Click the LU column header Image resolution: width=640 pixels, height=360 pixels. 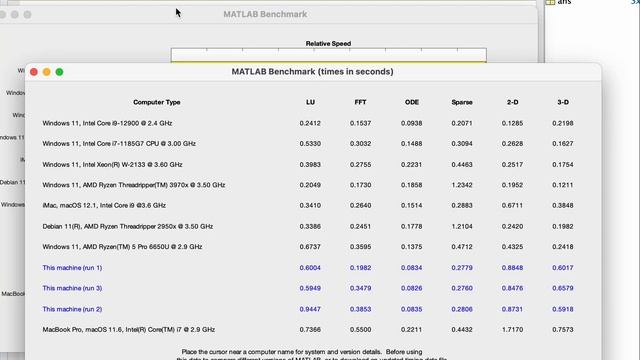pos(310,102)
